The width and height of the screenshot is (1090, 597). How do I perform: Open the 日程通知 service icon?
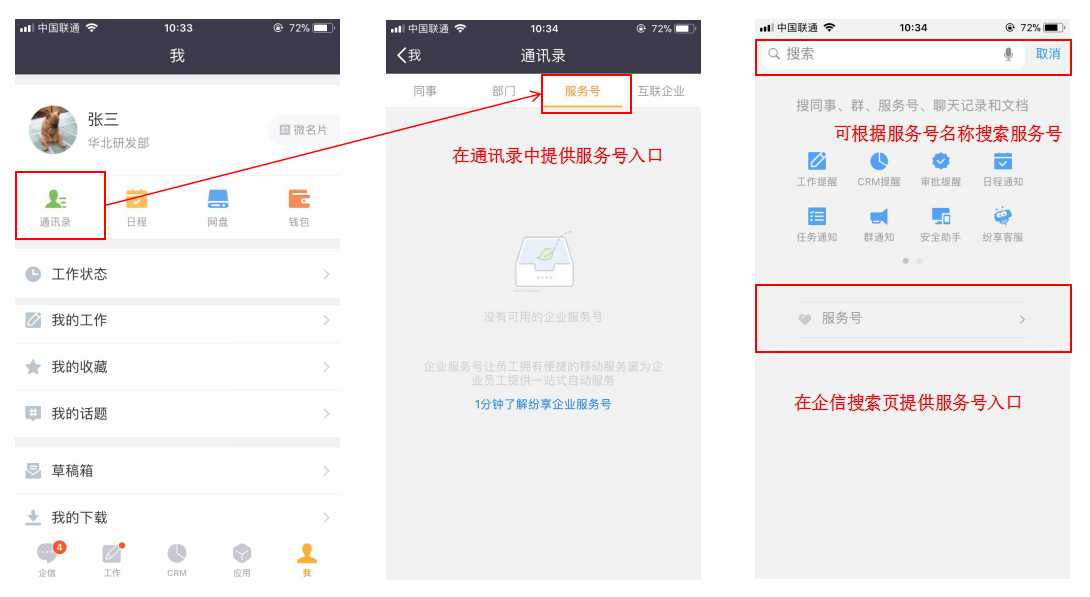1002,169
